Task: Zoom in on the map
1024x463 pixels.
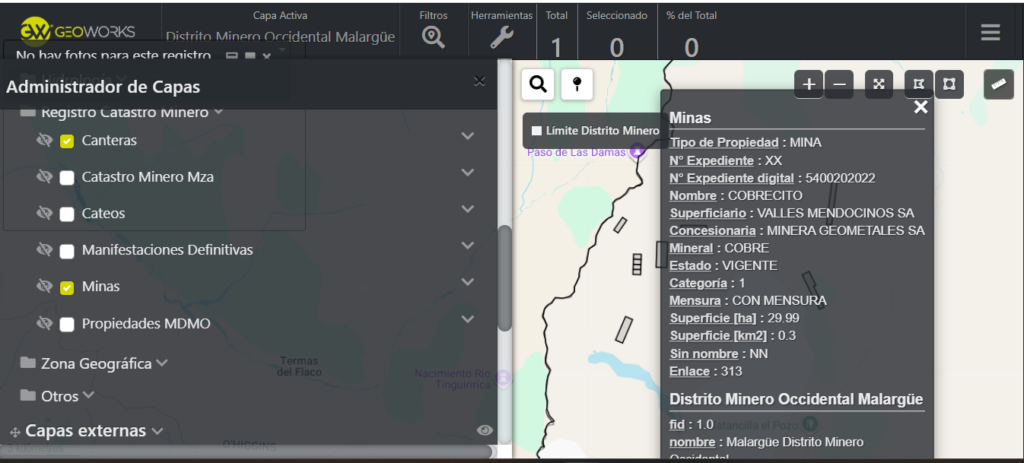Action: coord(808,84)
